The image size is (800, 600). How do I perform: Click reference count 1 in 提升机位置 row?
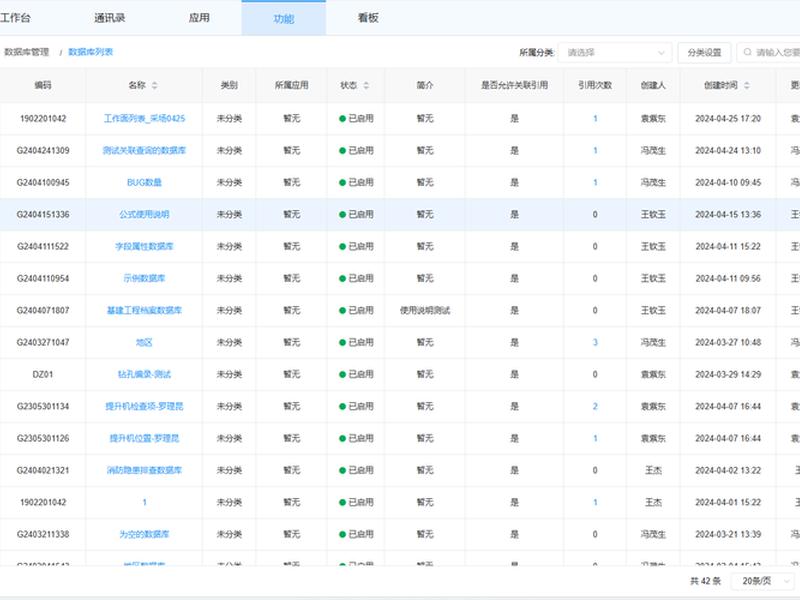click(x=595, y=438)
